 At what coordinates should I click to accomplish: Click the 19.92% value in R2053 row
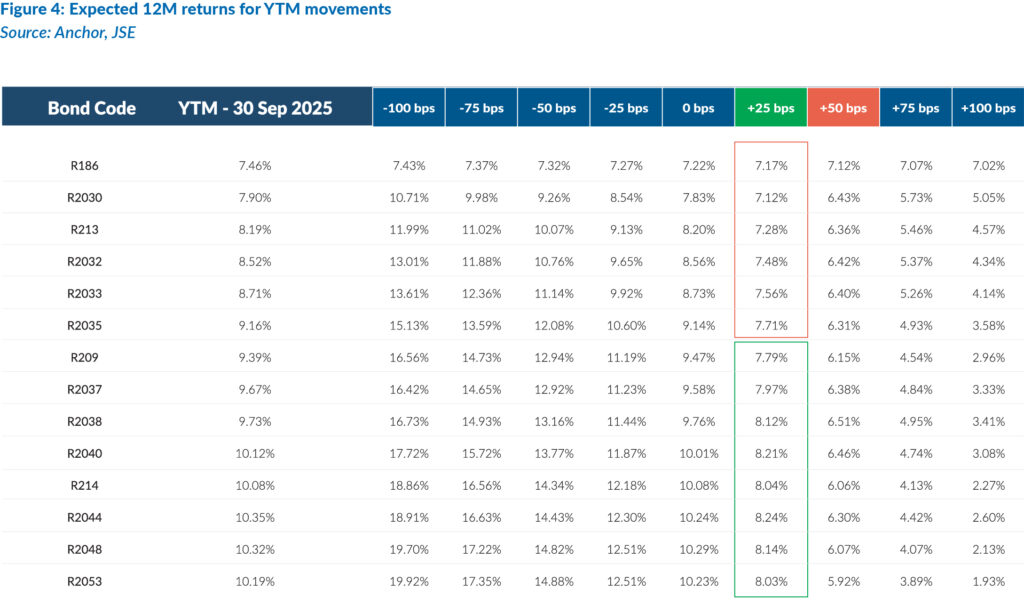[x=408, y=581]
